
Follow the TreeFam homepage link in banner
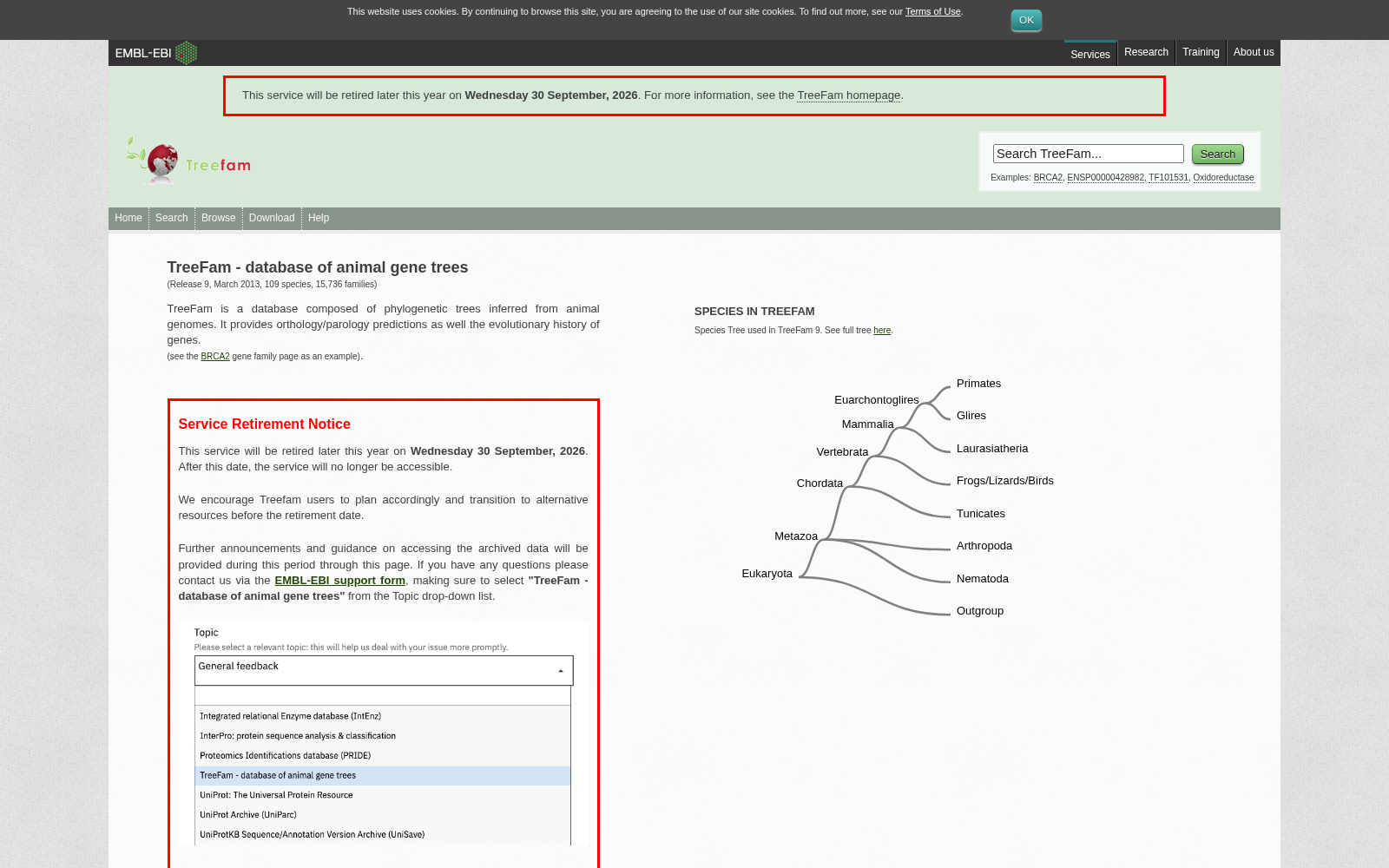click(x=849, y=95)
